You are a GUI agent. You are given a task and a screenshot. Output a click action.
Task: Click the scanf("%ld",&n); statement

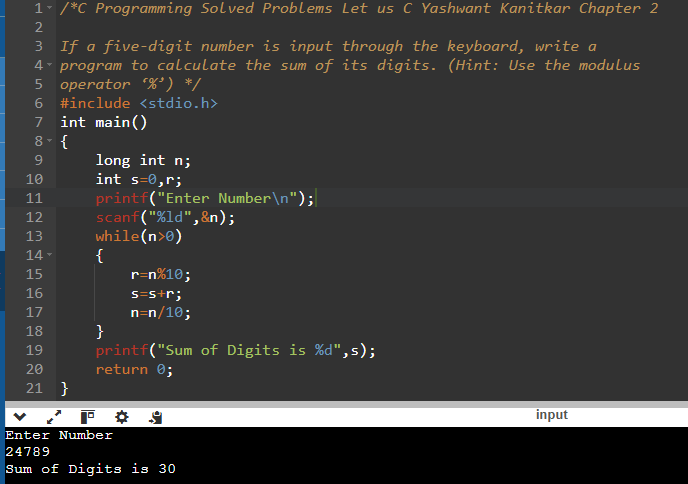pyautogui.click(x=165, y=217)
